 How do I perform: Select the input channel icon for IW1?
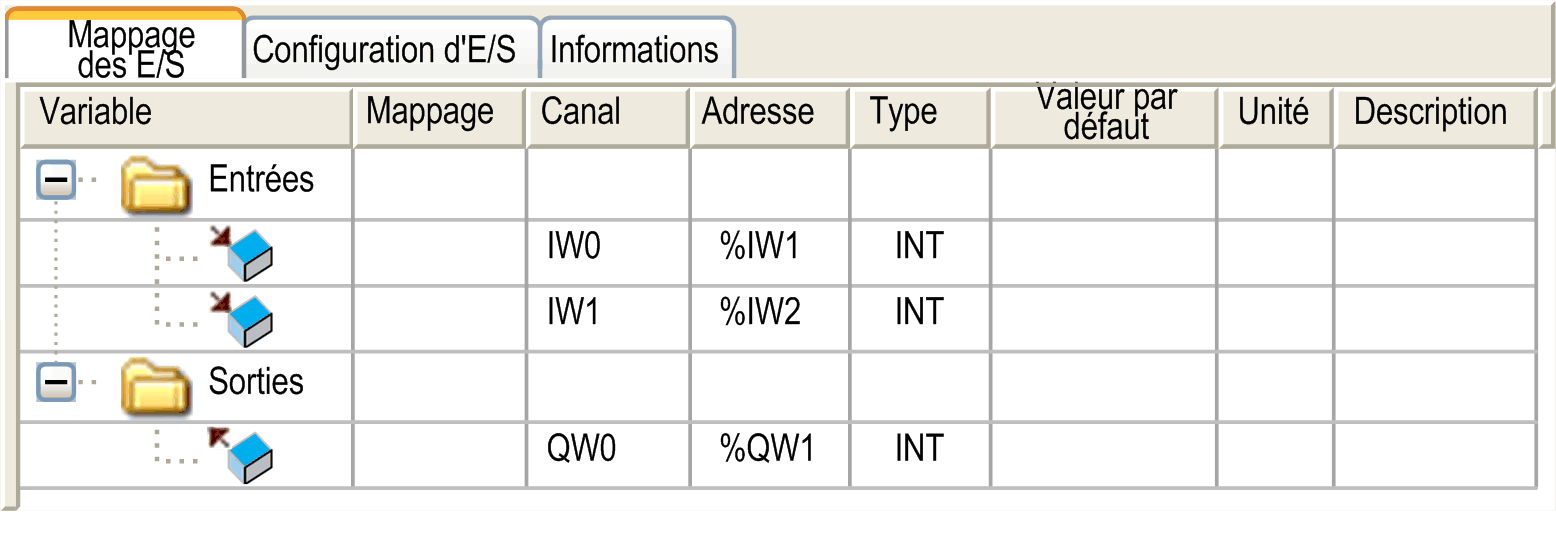(241, 319)
